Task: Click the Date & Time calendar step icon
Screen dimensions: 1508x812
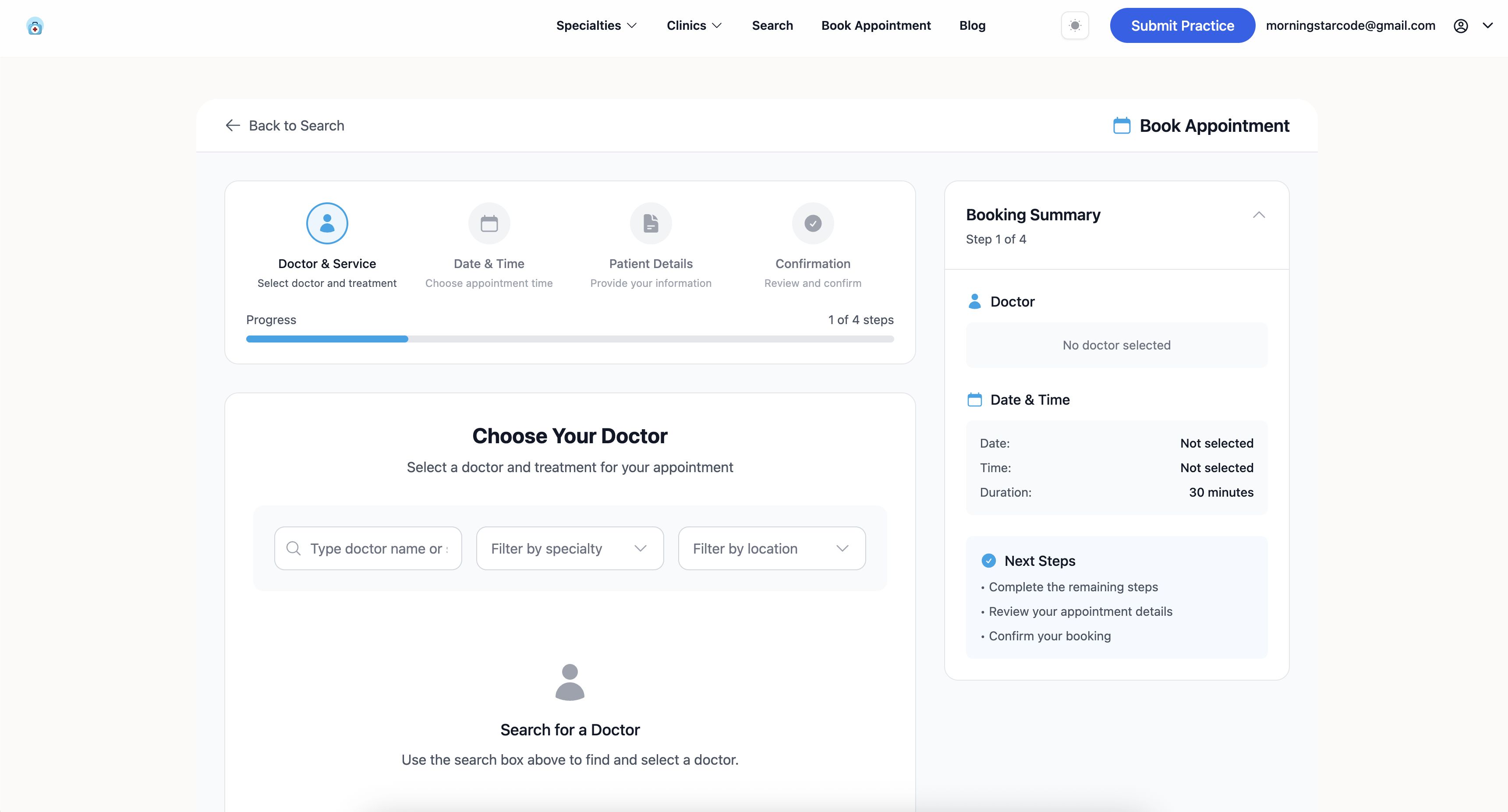Action: [x=489, y=223]
